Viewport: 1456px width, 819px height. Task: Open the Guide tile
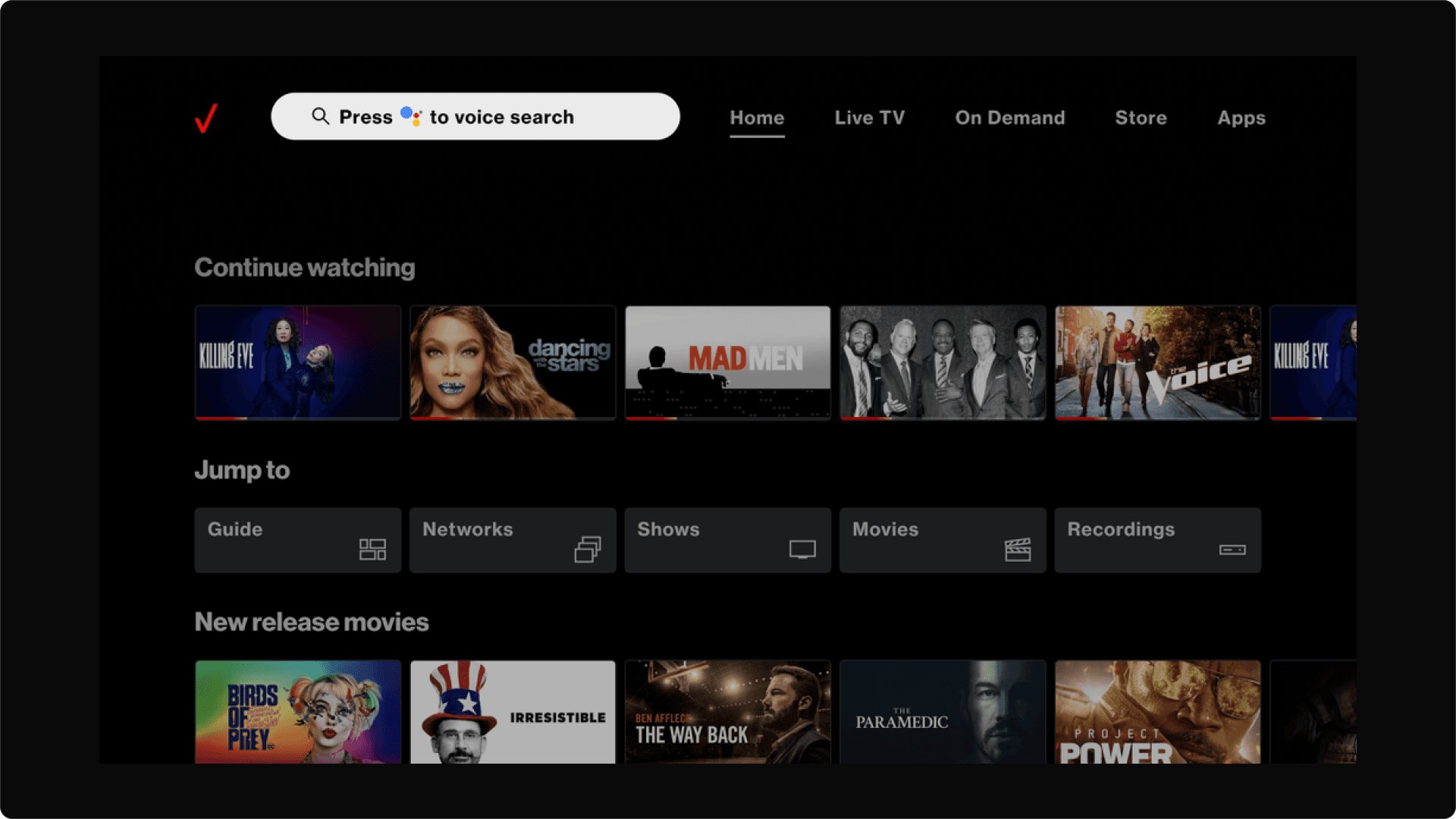(298, 540)
